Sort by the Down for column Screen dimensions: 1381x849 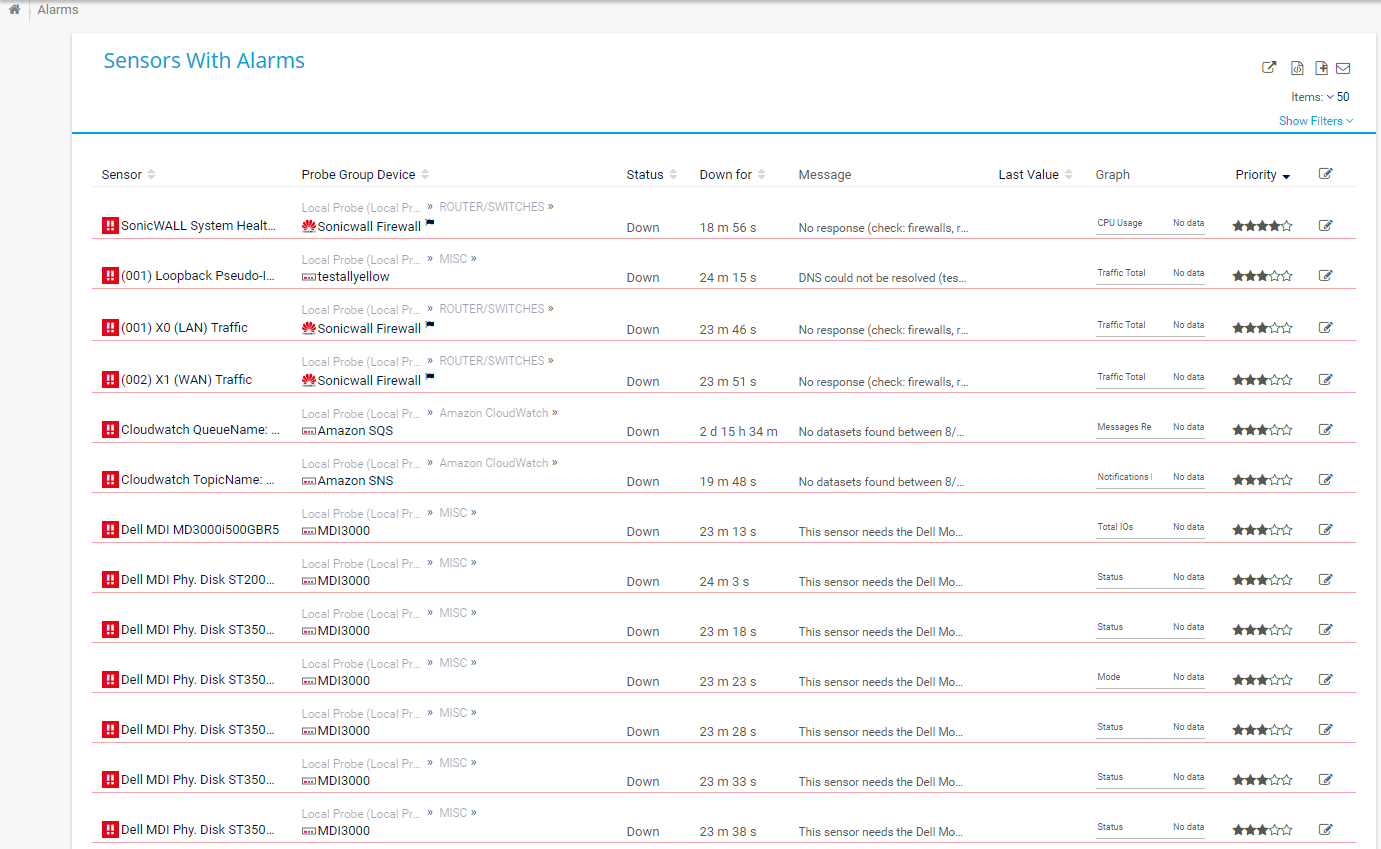(x=733, y=175)
